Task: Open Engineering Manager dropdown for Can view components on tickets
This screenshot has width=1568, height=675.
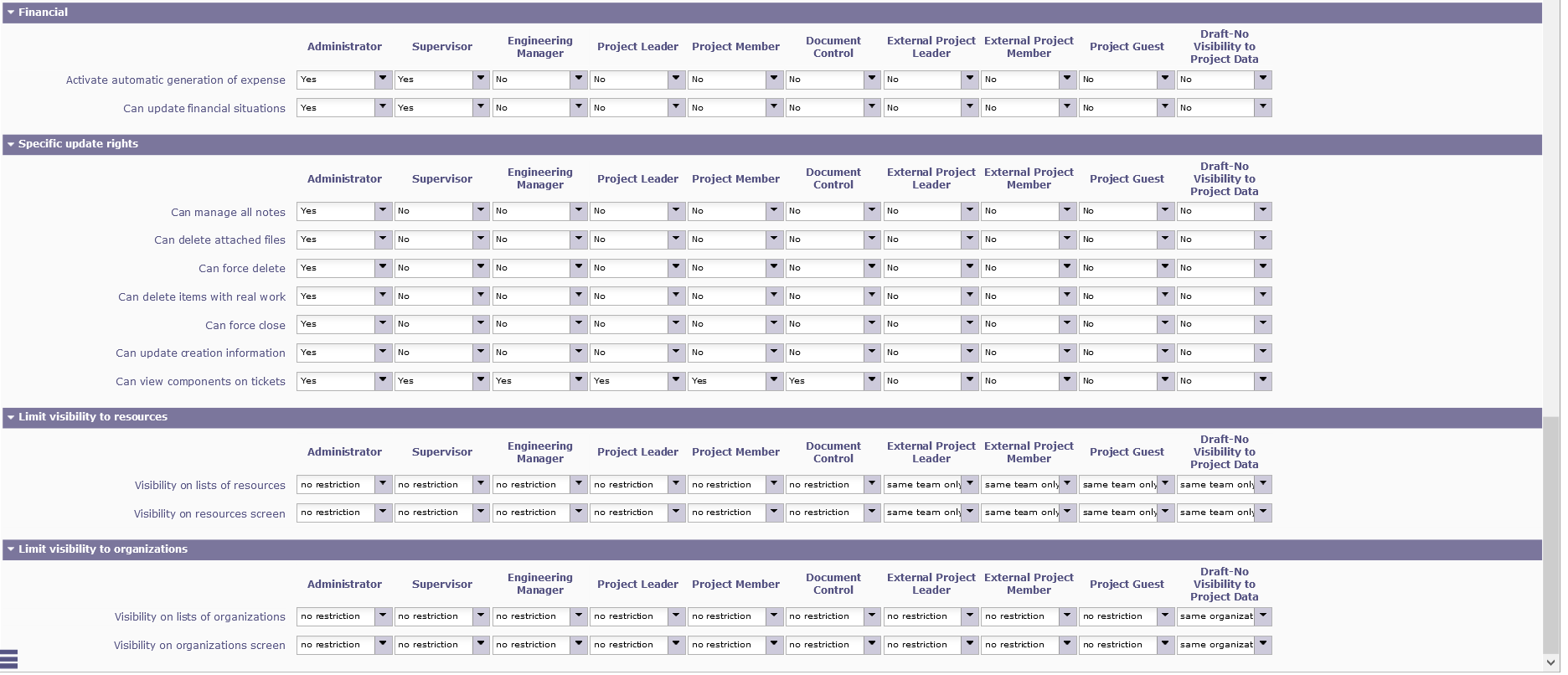Action: point(579,381)
